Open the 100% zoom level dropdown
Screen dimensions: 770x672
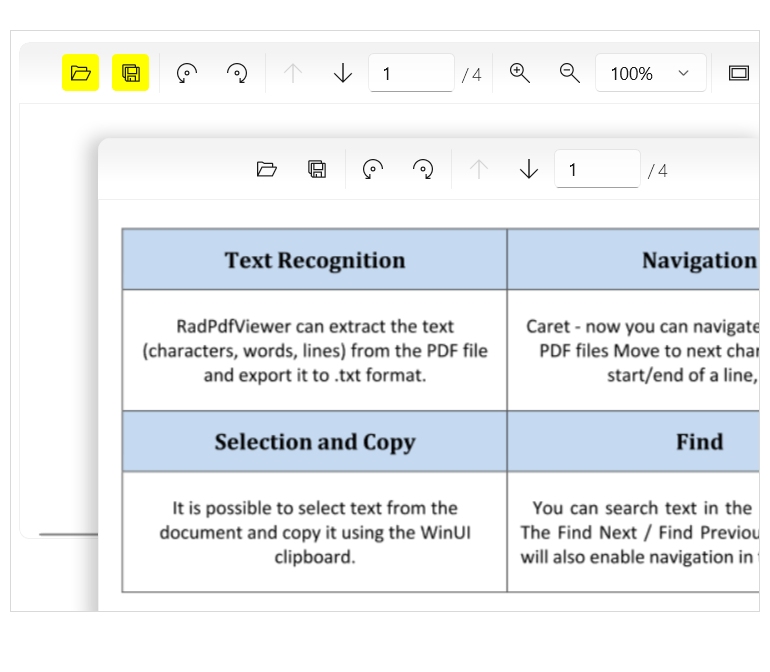coord(651,73)
